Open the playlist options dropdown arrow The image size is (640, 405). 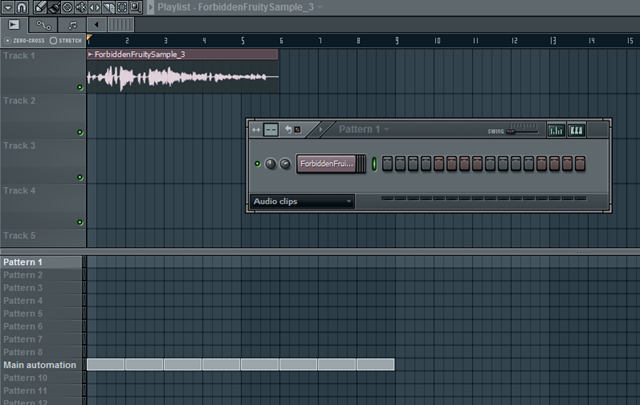click(x=8, y=7)
